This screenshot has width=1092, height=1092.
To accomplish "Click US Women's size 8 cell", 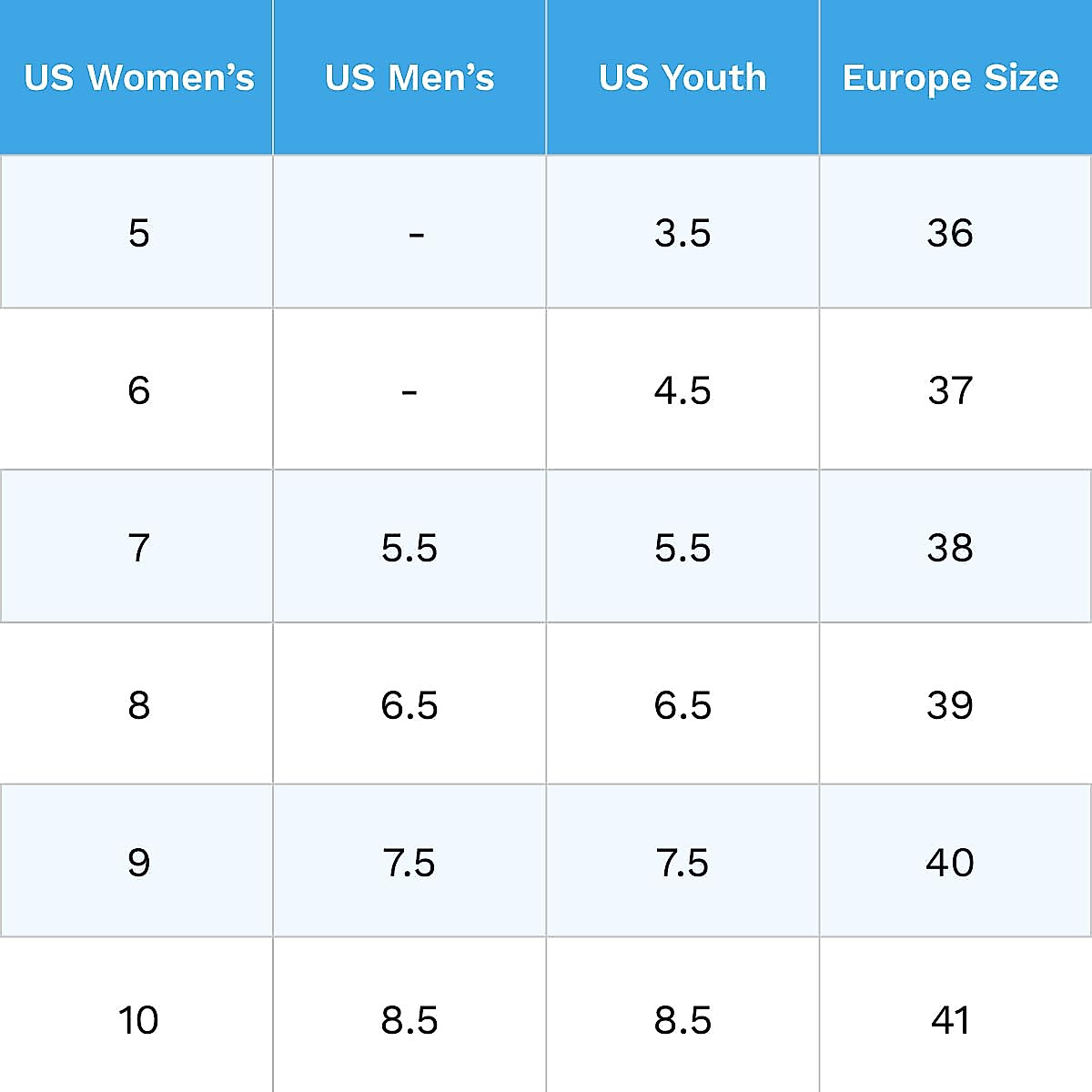I will click(x=138, y=705).
